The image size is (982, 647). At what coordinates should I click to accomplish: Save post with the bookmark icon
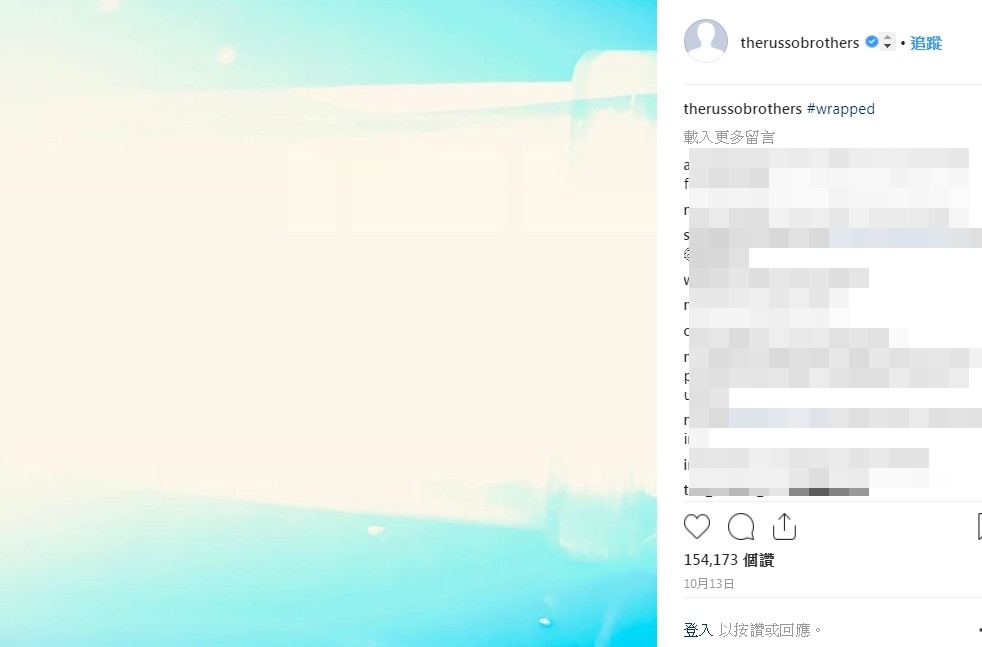(979, 527)
